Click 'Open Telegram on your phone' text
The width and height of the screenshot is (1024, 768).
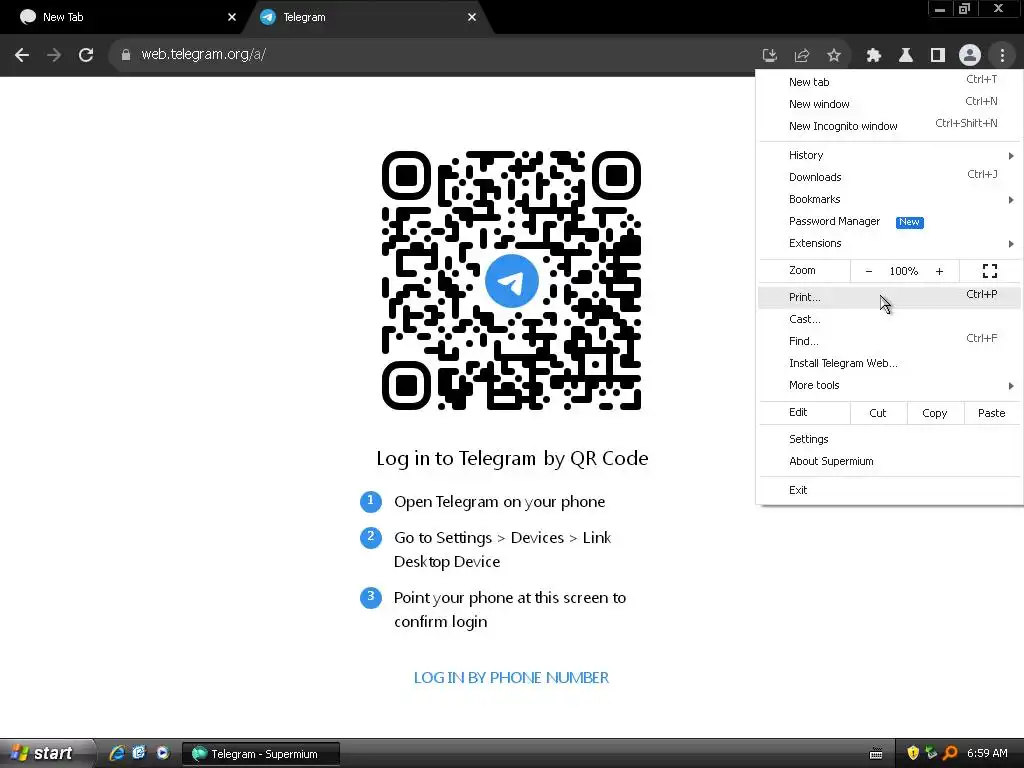pyautogui.click(x=500, y=502)
